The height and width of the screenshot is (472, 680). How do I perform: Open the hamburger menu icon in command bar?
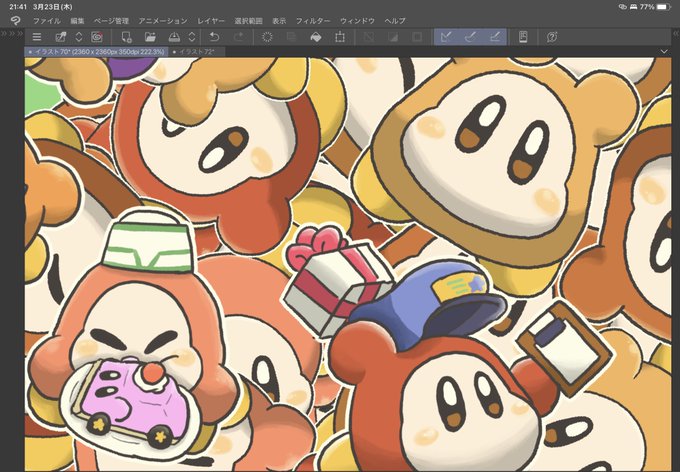37,37
